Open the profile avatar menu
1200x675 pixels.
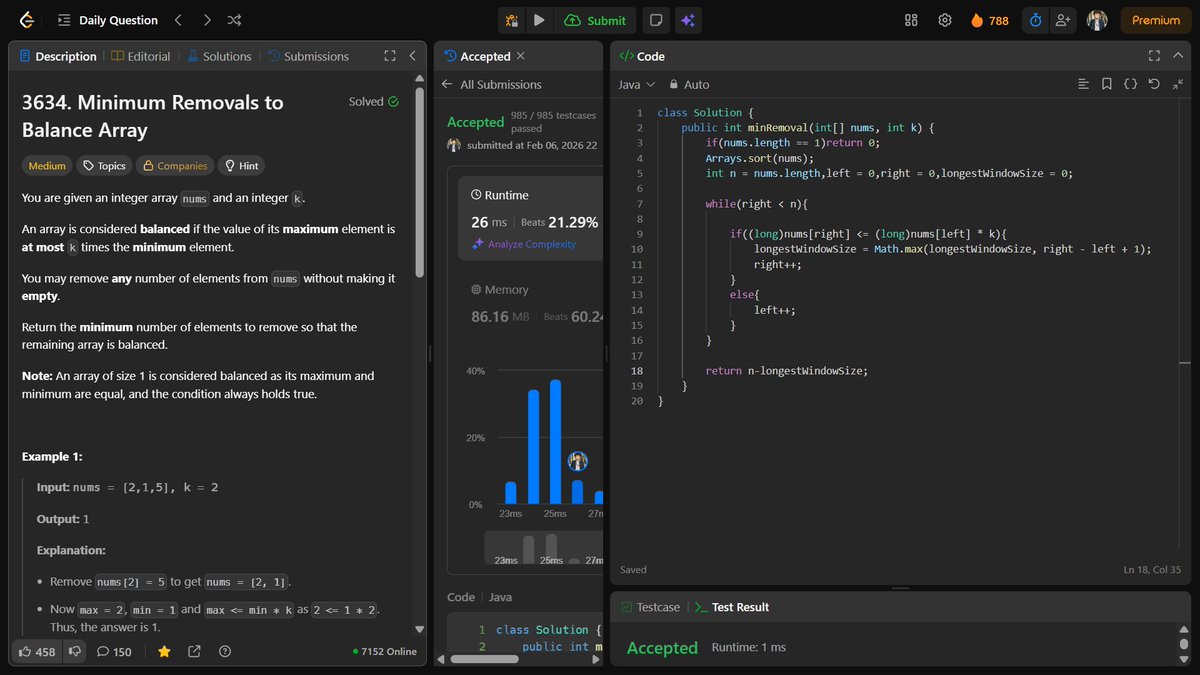click(1097, 20)
